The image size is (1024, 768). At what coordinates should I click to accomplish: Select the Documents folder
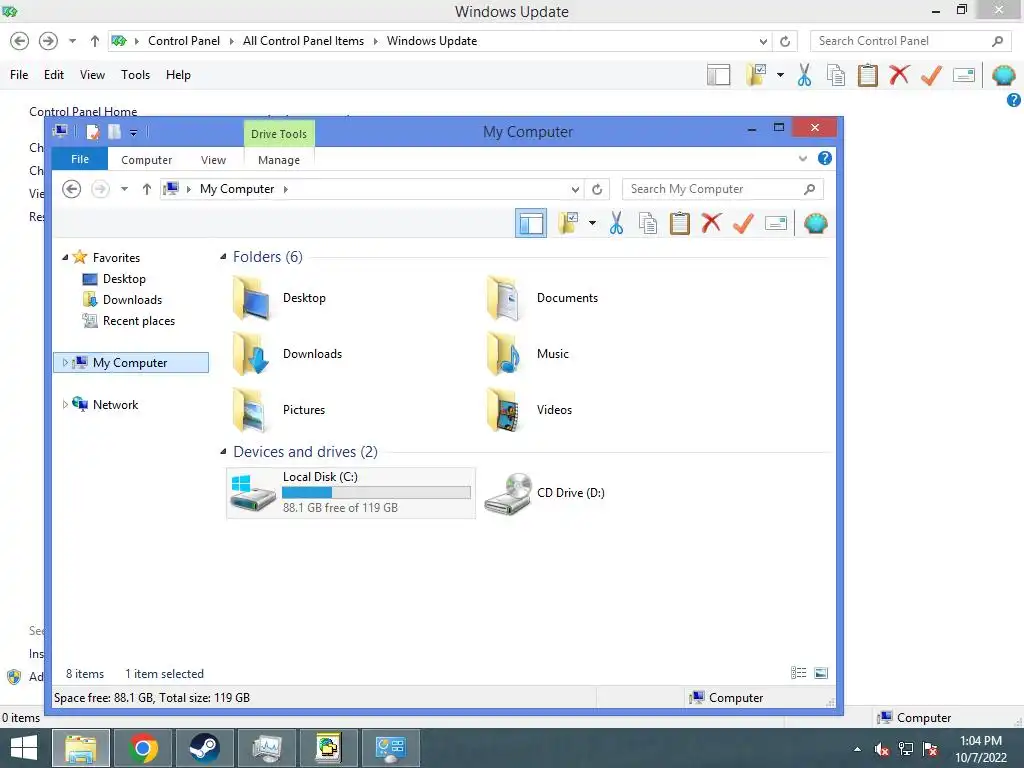click(543, 298)
